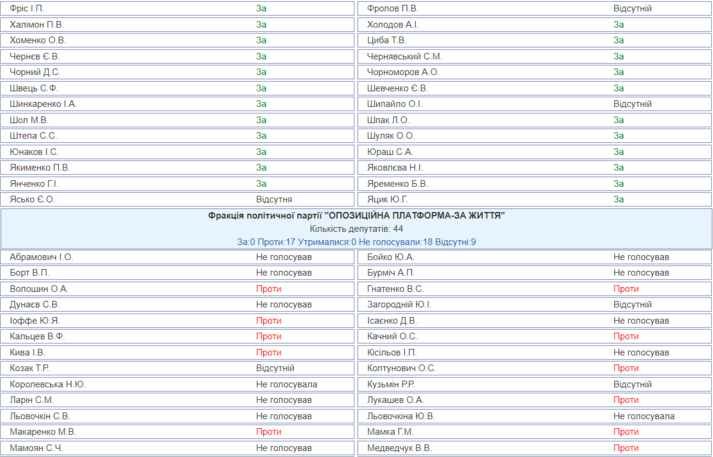Click deputy name Юраш С.А.
The height and width of the screenshot is (457, 713).
tap(390, 152)
